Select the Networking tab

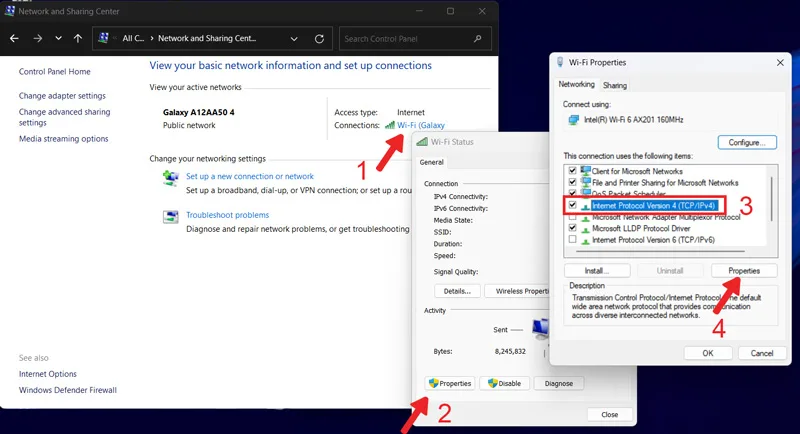tap(576, 84)
